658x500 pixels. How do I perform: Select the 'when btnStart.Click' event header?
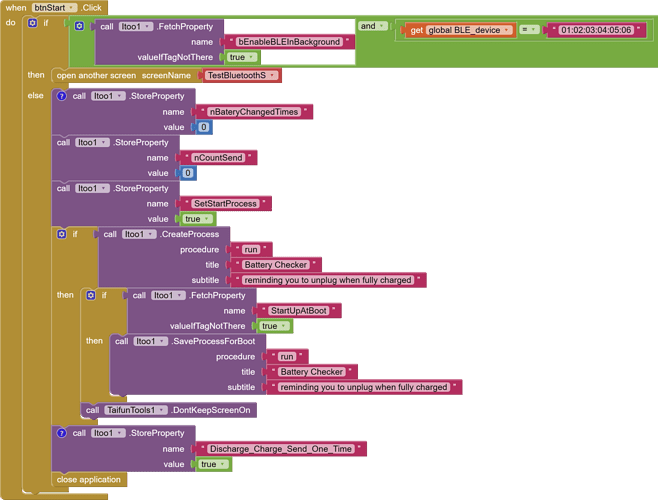pyautogui.click(x=54, y=8)
